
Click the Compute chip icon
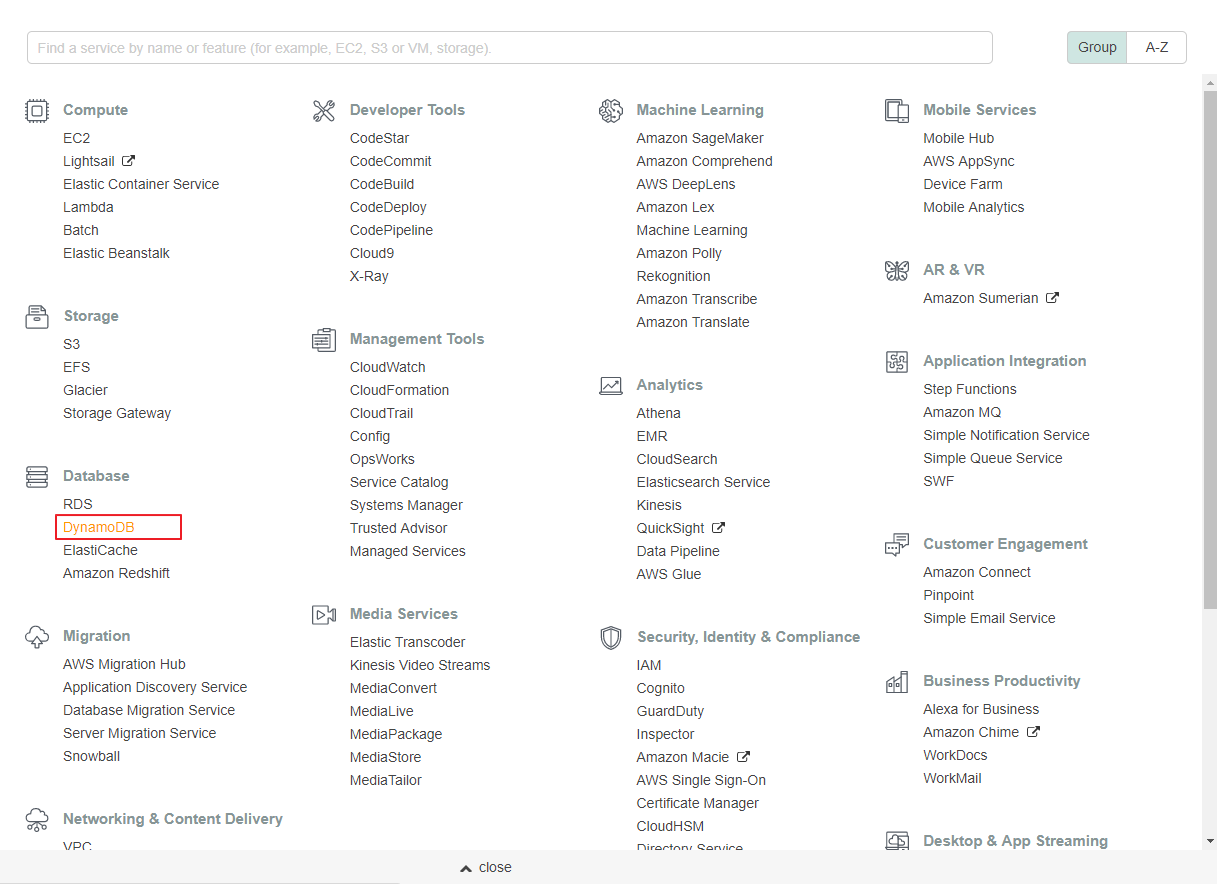point(37,110)
